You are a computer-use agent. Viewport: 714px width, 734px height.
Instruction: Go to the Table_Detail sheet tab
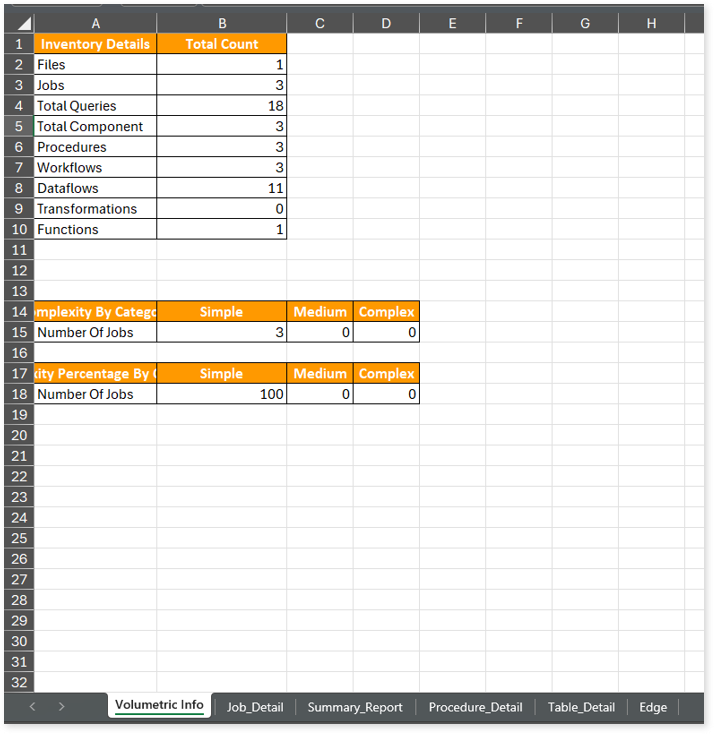[x=581, y=707]
